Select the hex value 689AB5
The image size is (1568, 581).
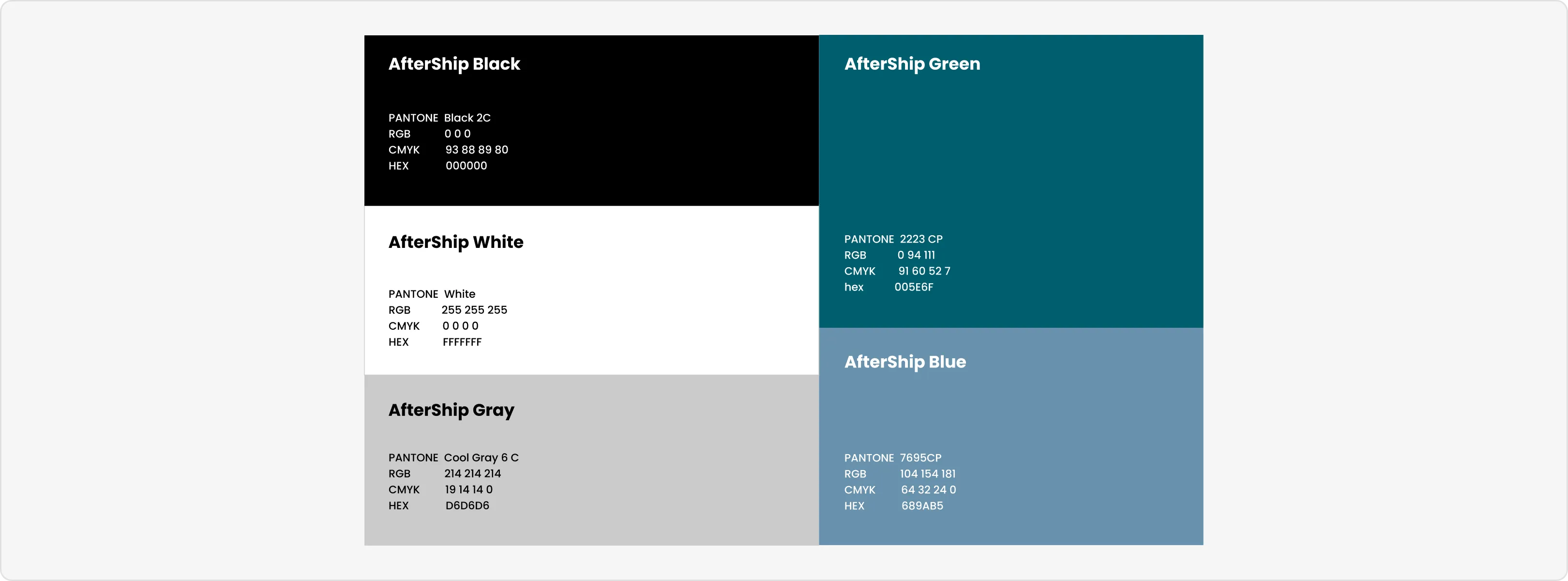(x=922, y=505)
